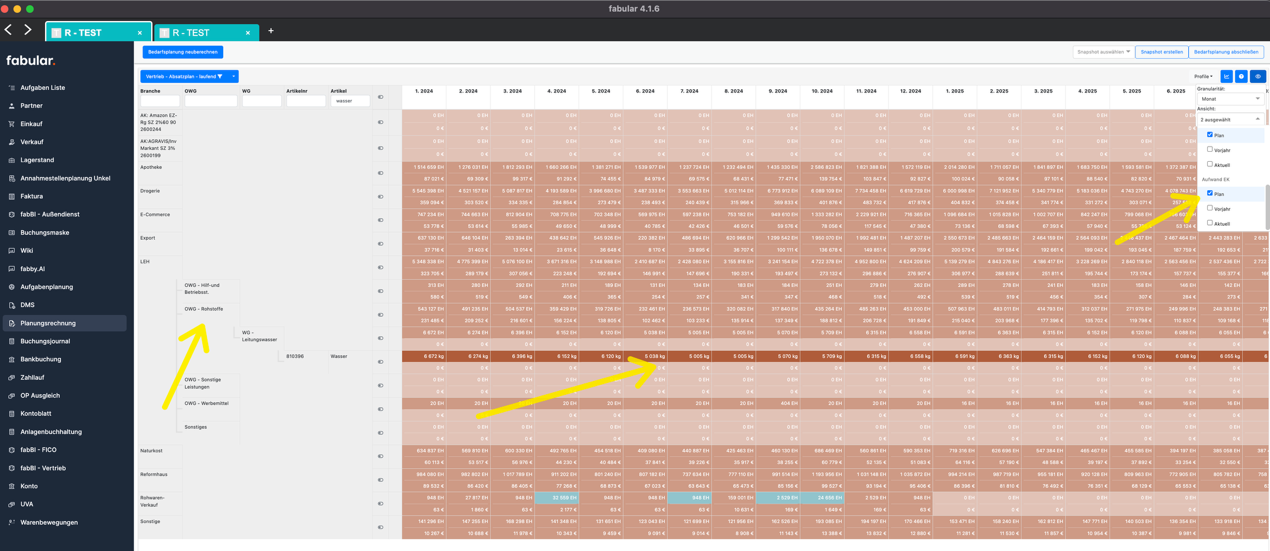Viewport: 1270px width, 551px height.
Task: Open the Profile dropdown menu
Action: tap(1203, 76)
